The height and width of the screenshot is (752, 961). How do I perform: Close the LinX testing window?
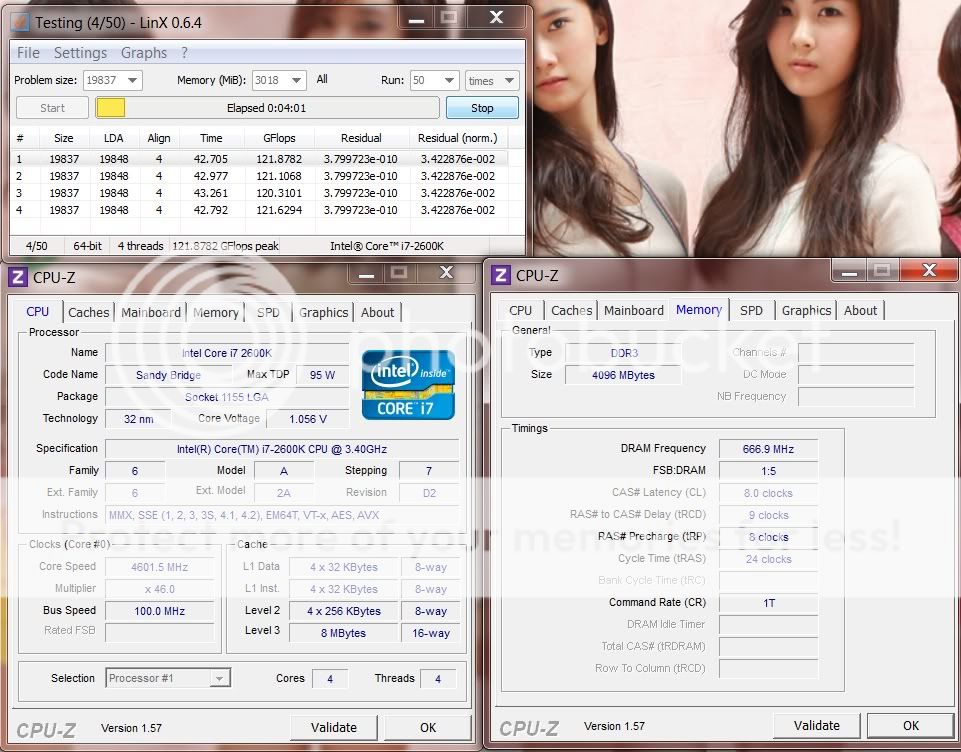(497, 17)
